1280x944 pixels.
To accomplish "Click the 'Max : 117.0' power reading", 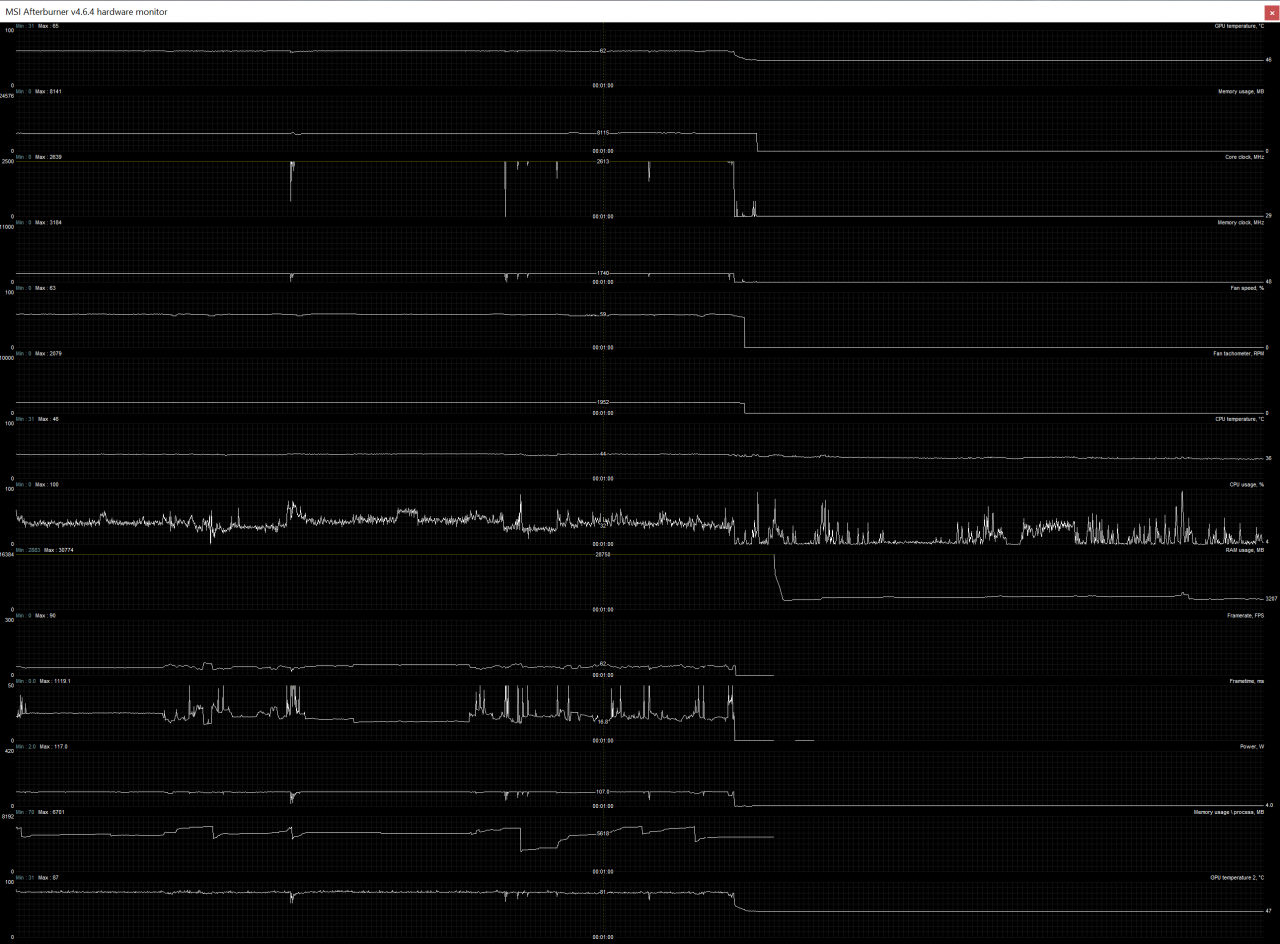I will (x=52, y=746).
